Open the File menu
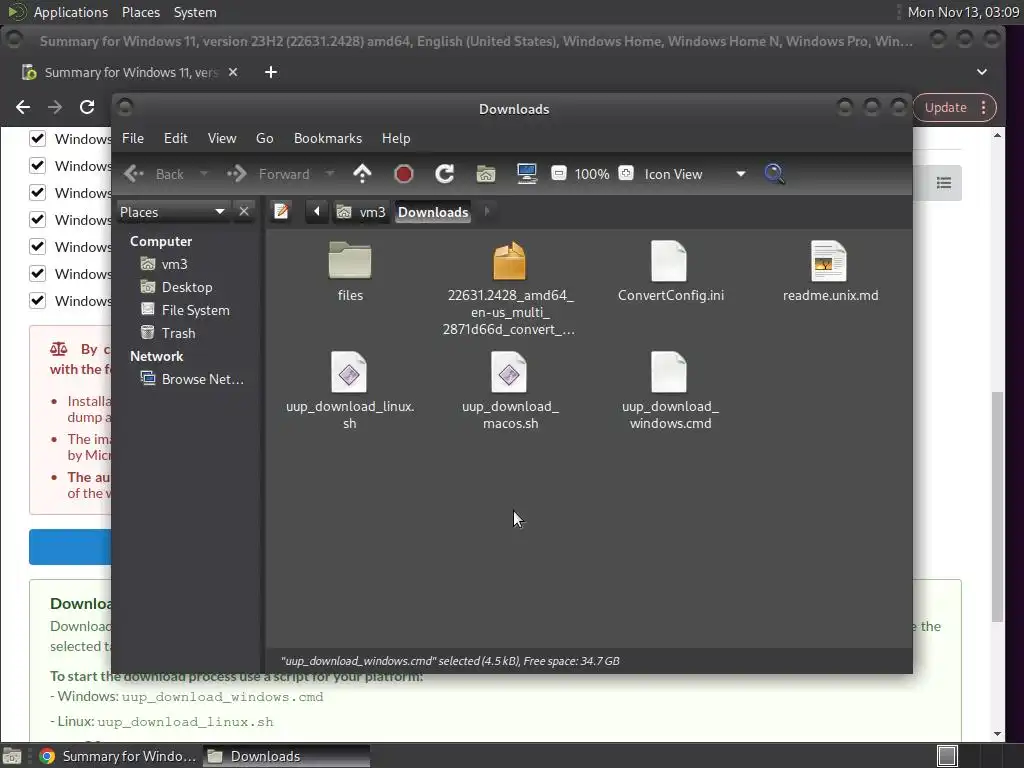The image size is (1024, 768). (133, 138)
